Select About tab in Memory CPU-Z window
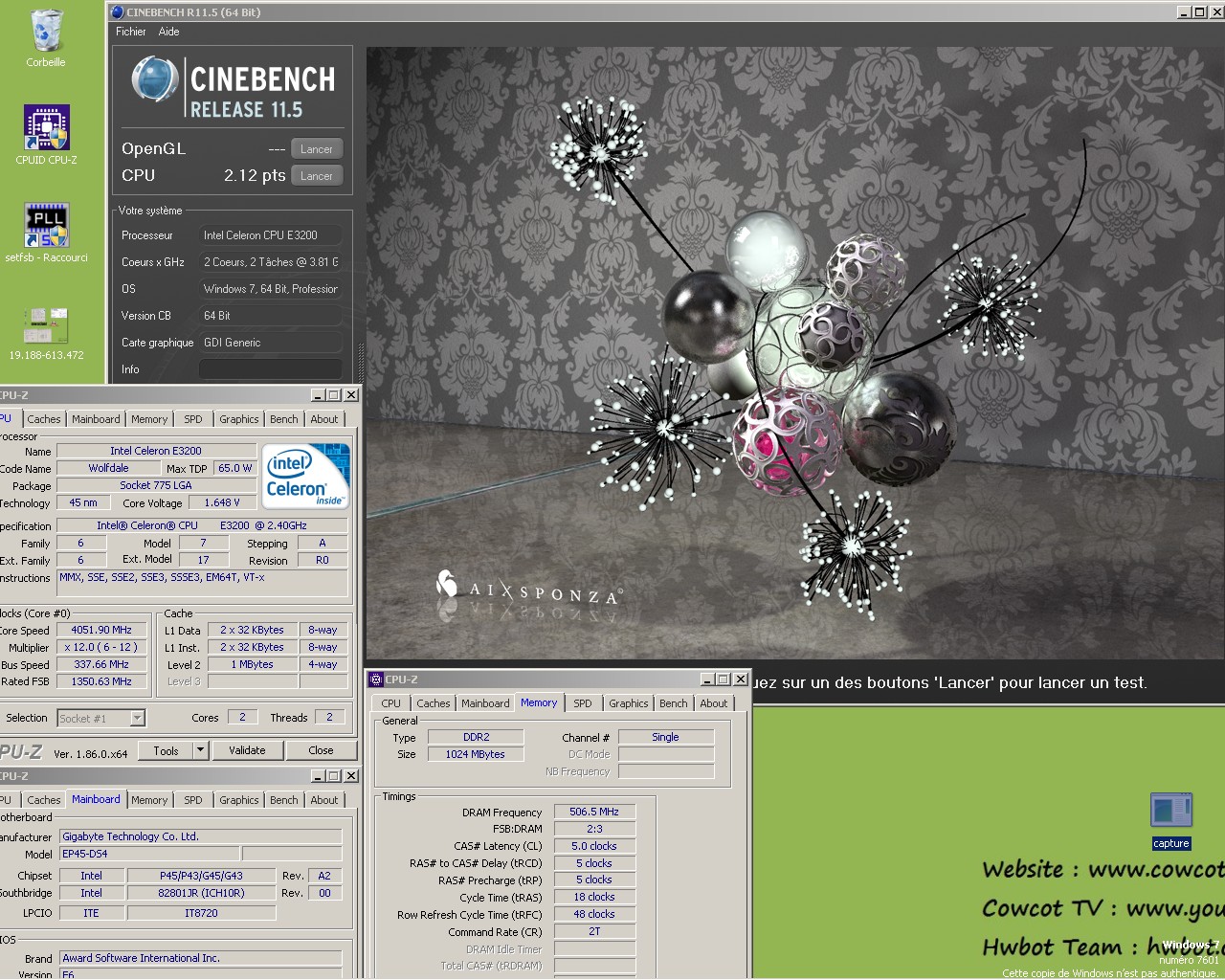The width and height of the screenshot is (1225, 980). tap(714, 703)
